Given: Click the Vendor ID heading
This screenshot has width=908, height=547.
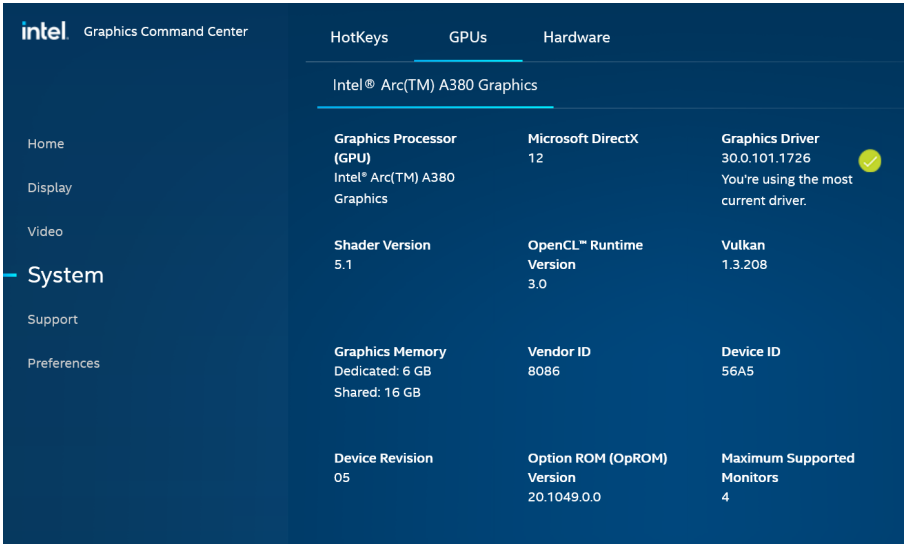Looking at the screenshot, I should 559,352.
